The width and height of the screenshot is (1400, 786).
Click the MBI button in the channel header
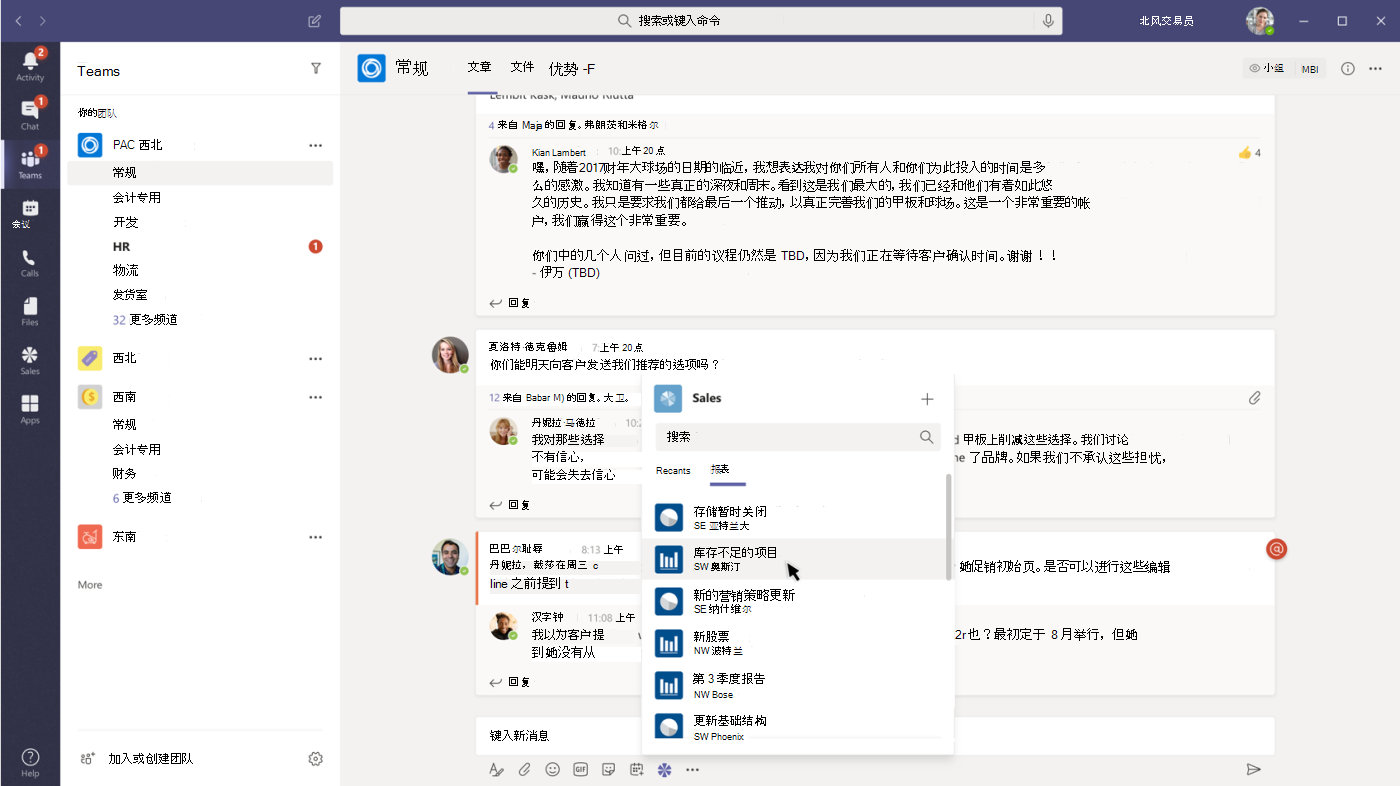click(1309, 69)
